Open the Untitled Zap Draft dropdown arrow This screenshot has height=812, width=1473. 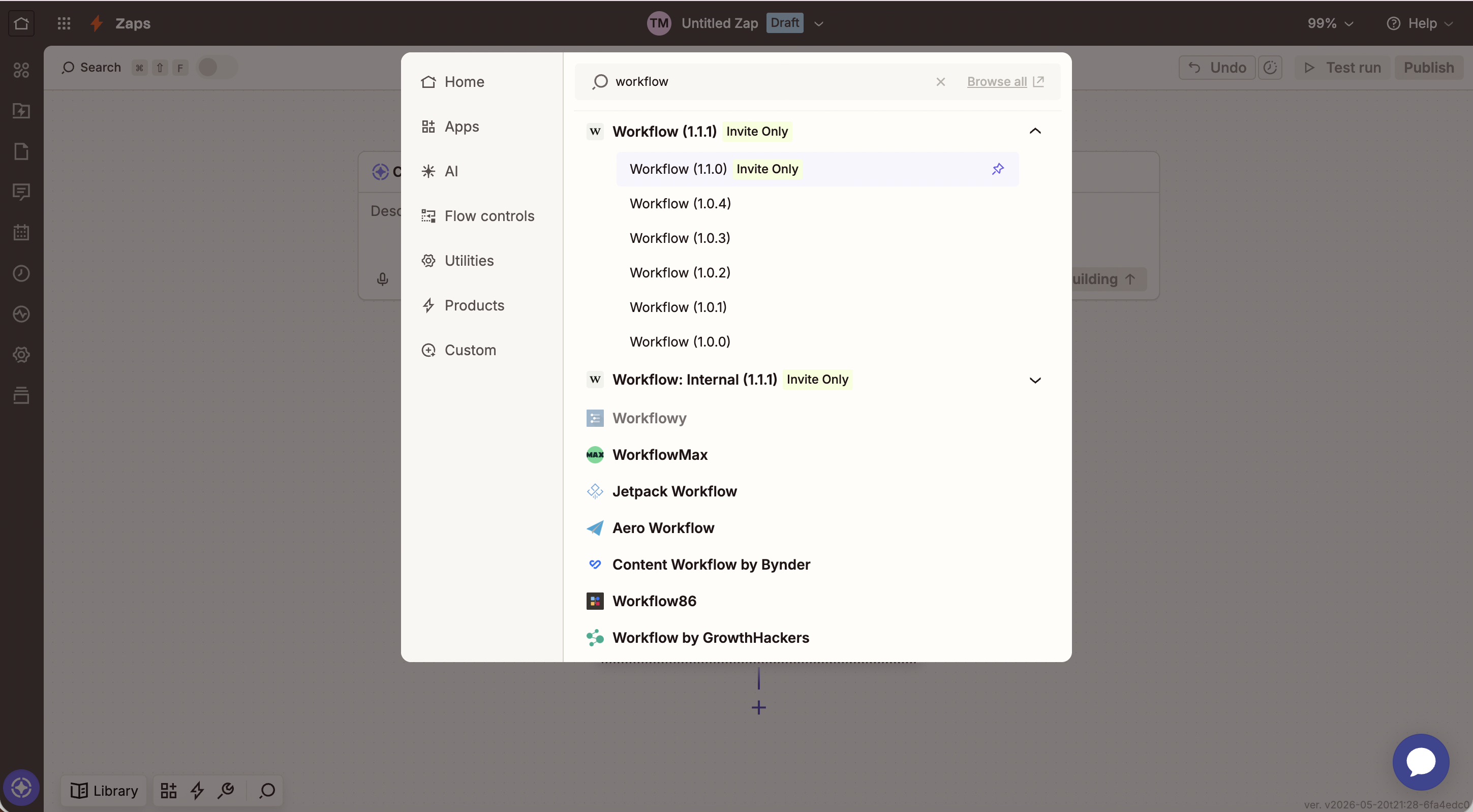(x=818, y=23)
